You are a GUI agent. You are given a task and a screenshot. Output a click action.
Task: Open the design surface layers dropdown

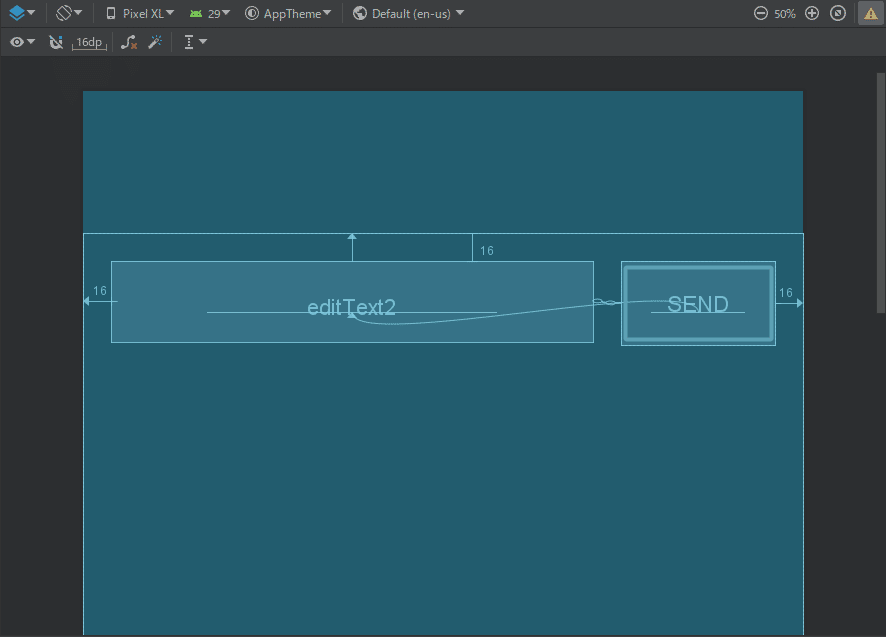22,13
